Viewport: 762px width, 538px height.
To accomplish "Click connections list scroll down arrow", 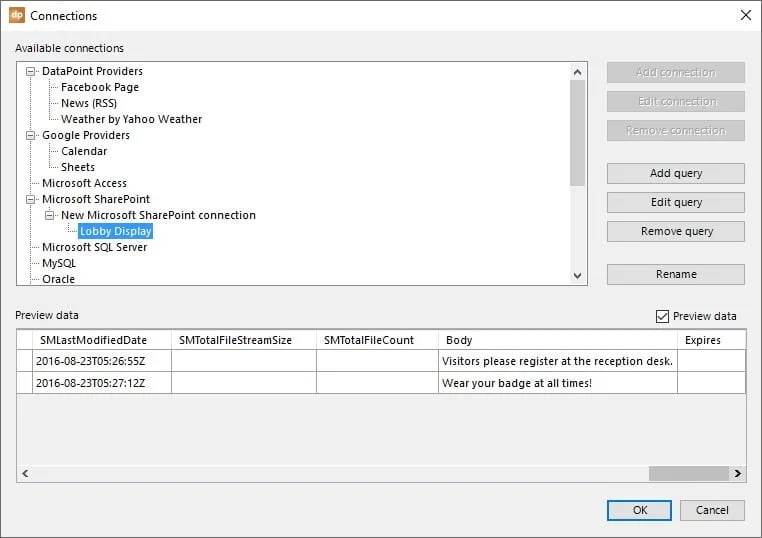I will click(x=577, y=276).
